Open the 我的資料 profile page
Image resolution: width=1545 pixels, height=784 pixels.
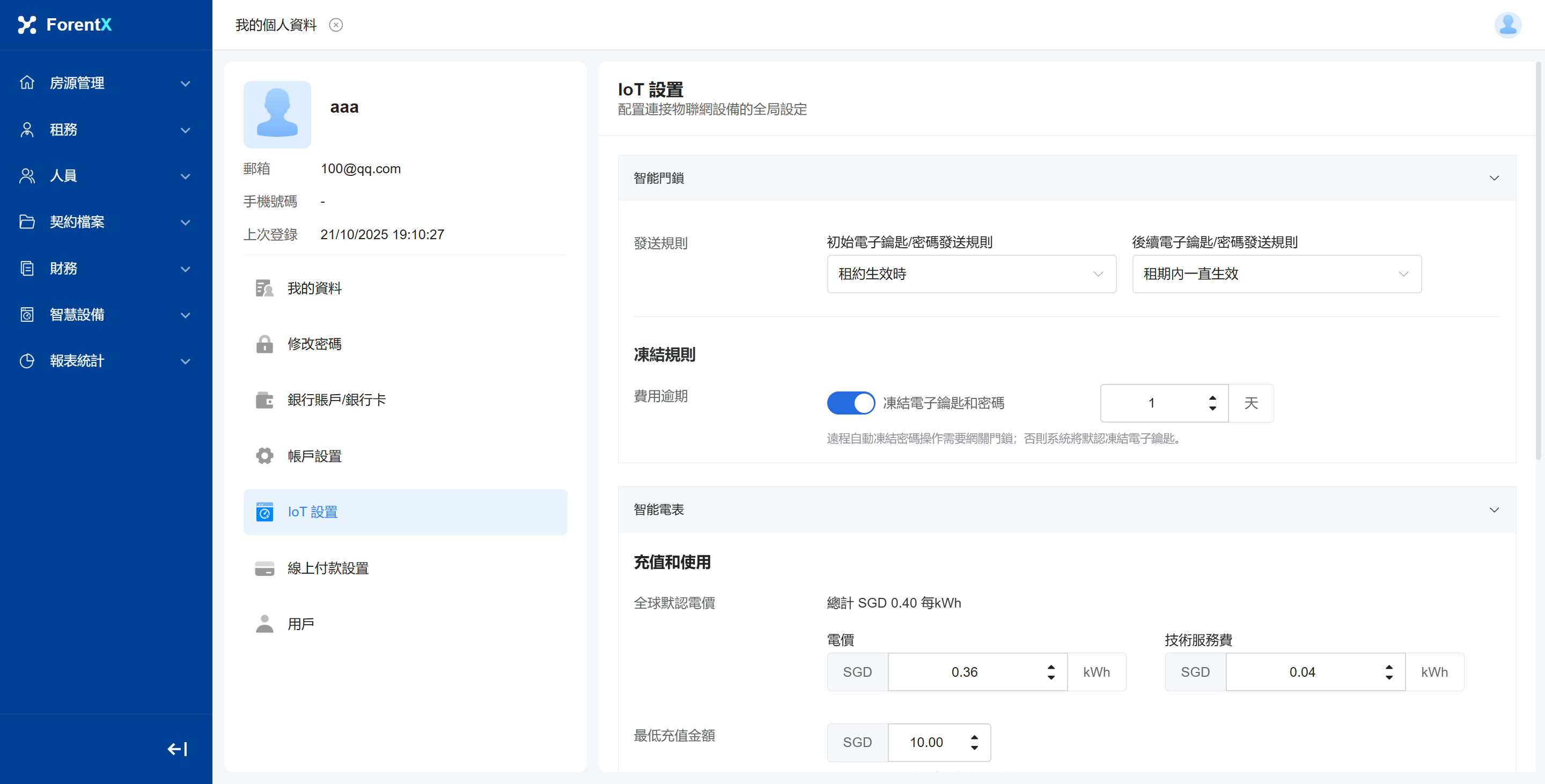pyautogui.click(x=314, y=289)
